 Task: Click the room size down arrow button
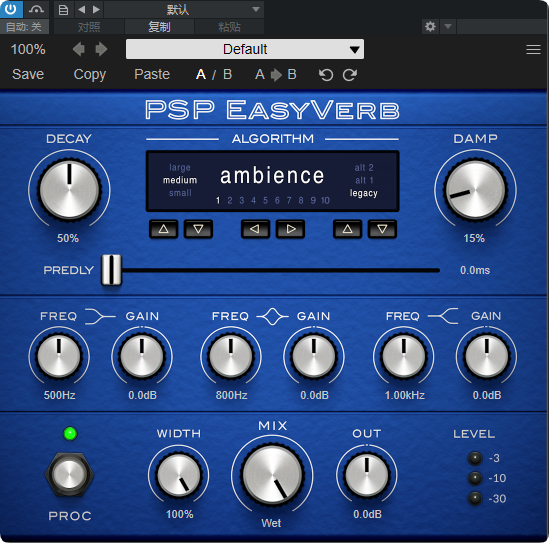point(199,229)
